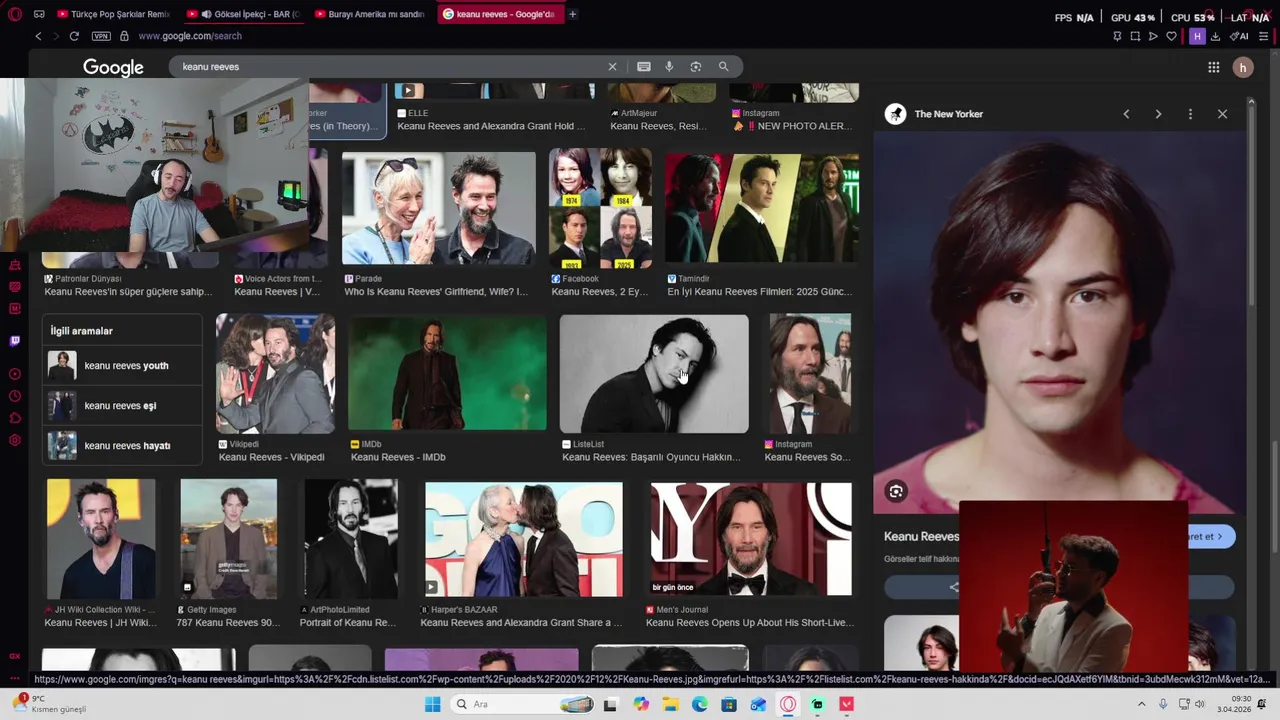The height and width of the screenshot is (720, 1280).
Task: Open the on-screen keyboard input tool
Action: tap(644, 67)
